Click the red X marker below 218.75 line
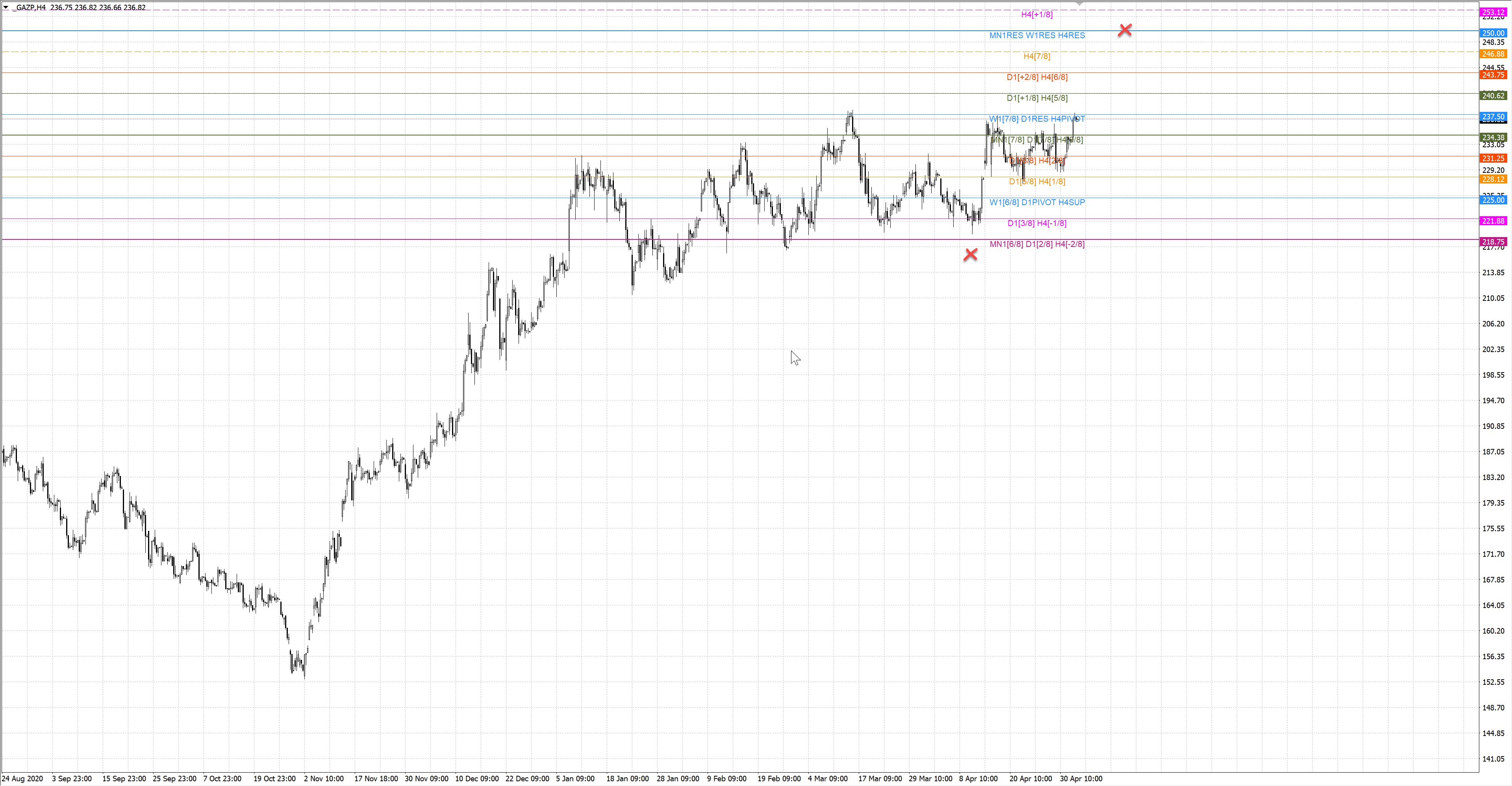1512x786 pixels. pyautogui.click(x=971, y=254)
